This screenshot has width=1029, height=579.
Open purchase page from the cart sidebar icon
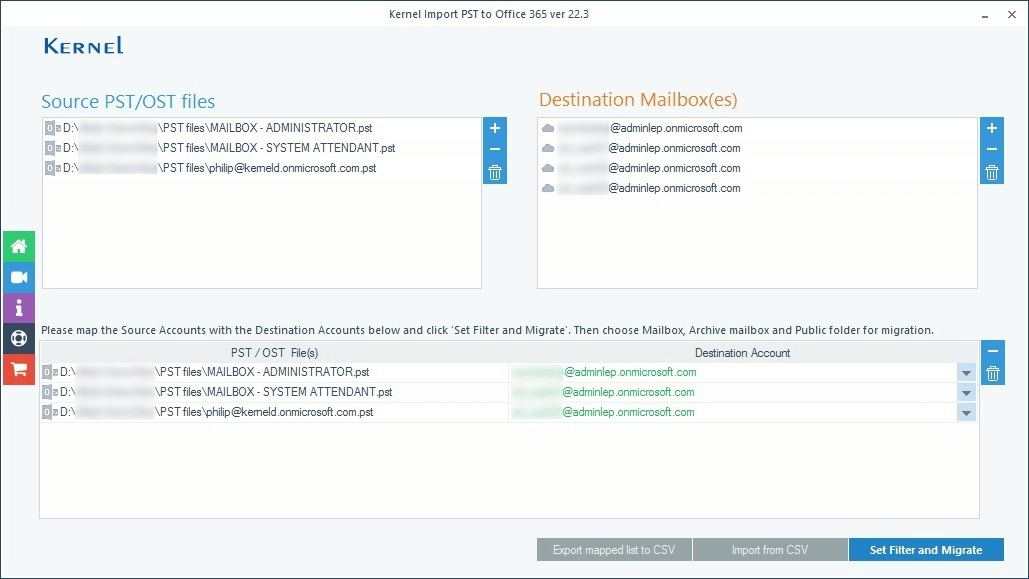point(18,369)
